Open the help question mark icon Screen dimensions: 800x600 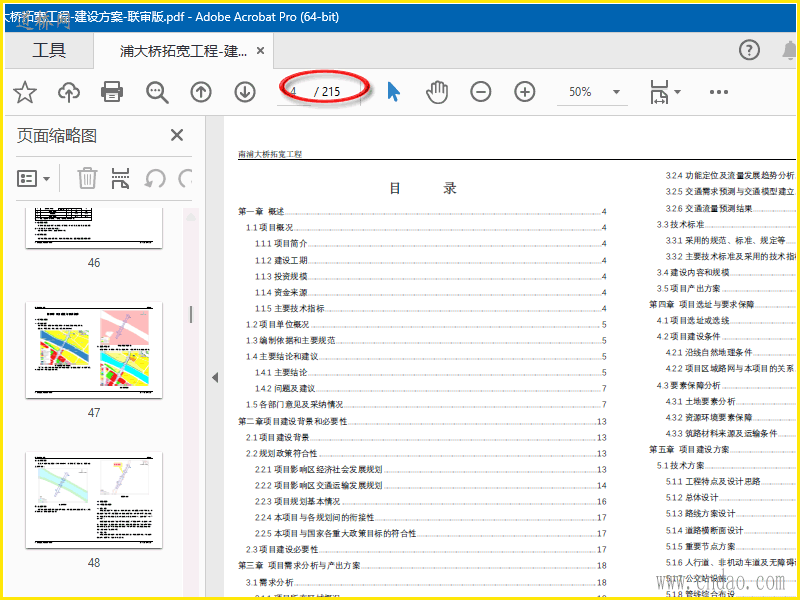click(749, 50)
